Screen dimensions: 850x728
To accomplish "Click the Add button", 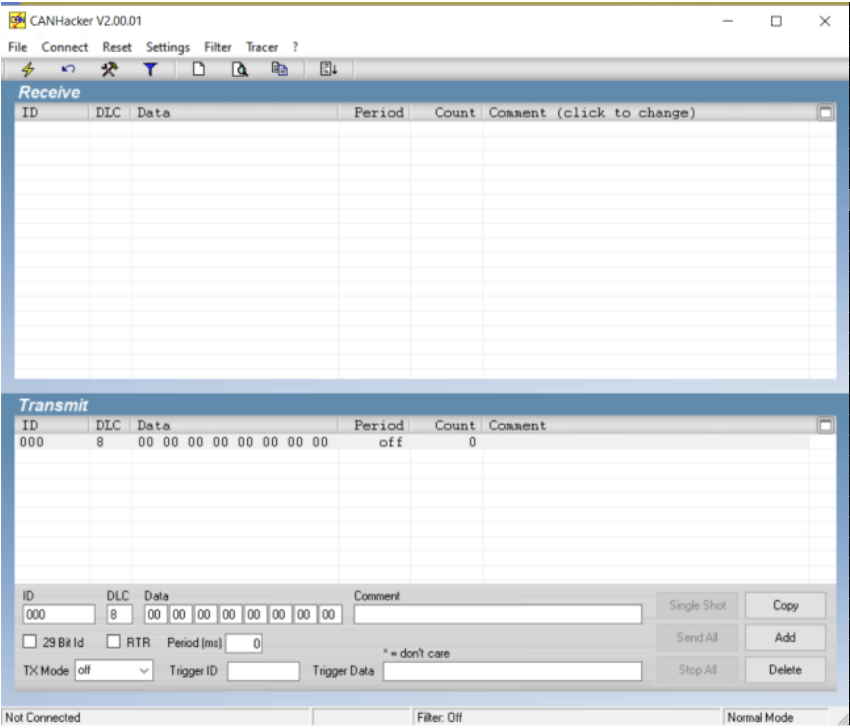I will pos(785,637).
